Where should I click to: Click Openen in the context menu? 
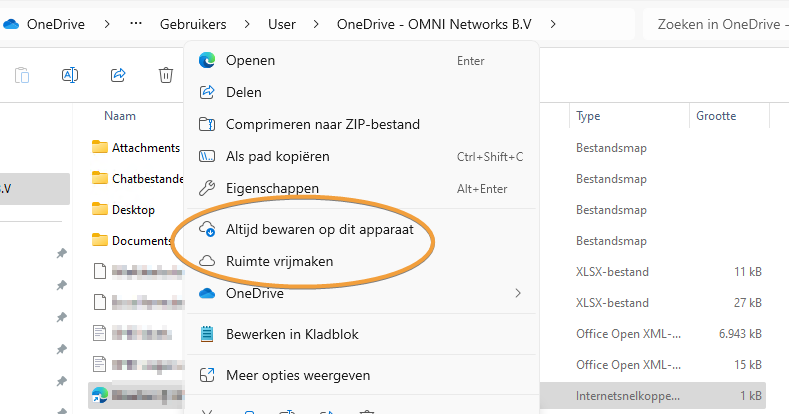coord(250,60)
